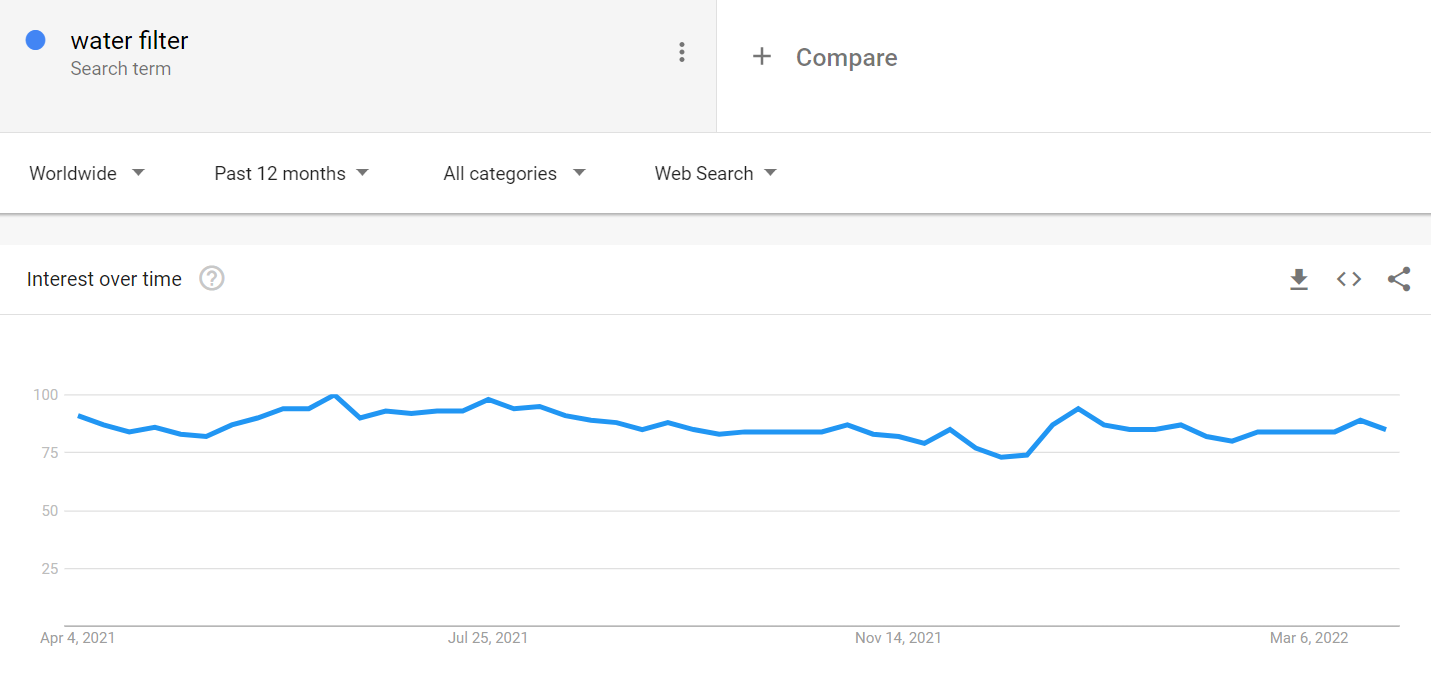Viewport: 1431px width, 698px height.
Task: Download the Interest over time CSV
Action: coord(1298,279)
